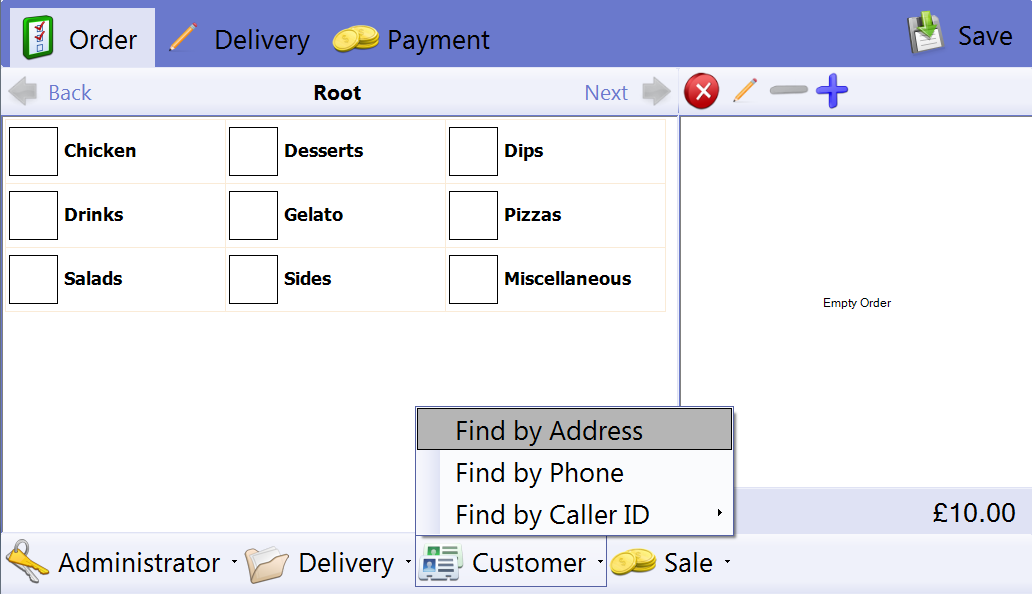Click the pencil edit item icon
This screenshot has height=594, width=1032.
click(744, 92)
